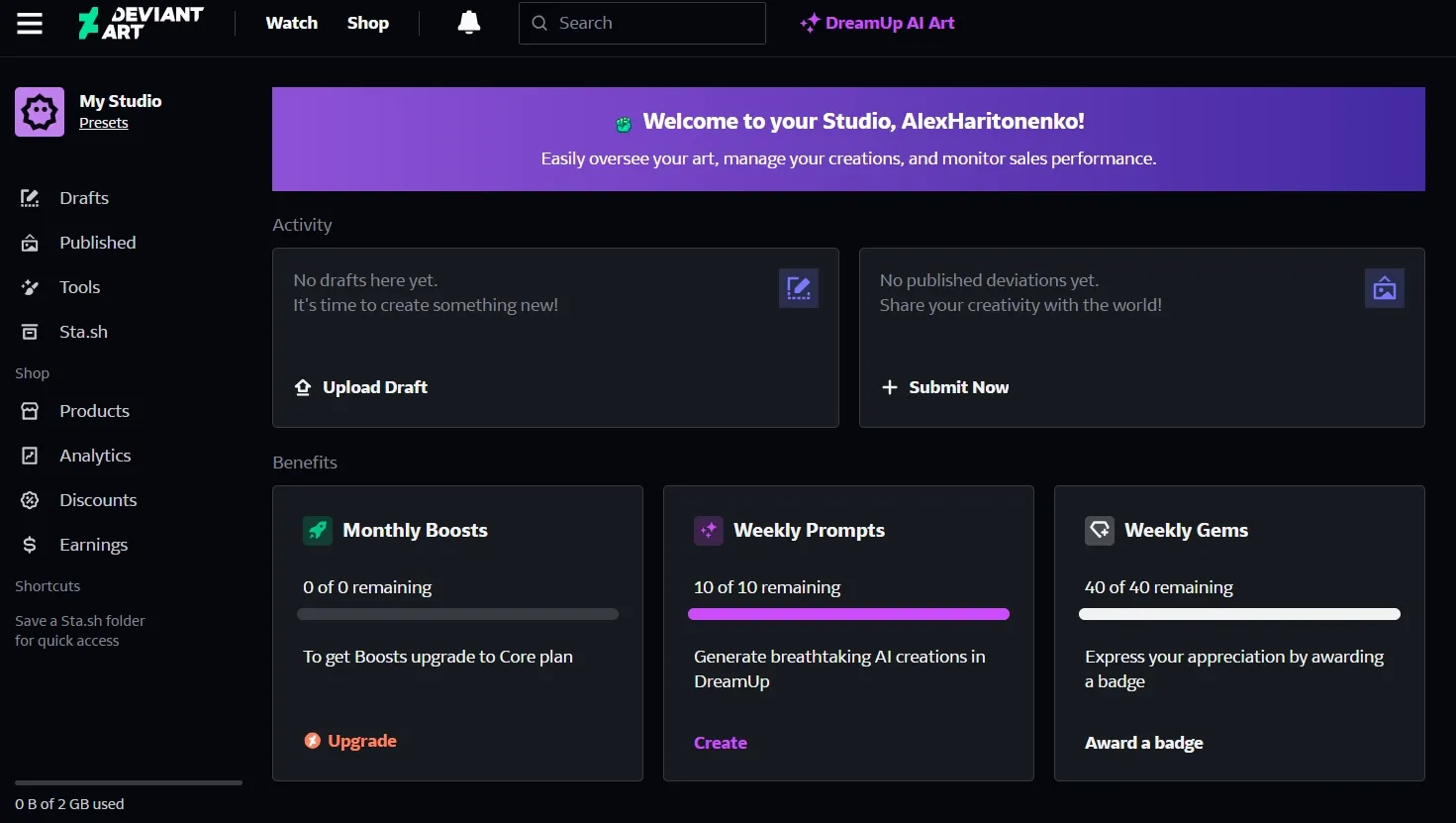Click the storage usage bar in the sidebar

tap(129, 782)
